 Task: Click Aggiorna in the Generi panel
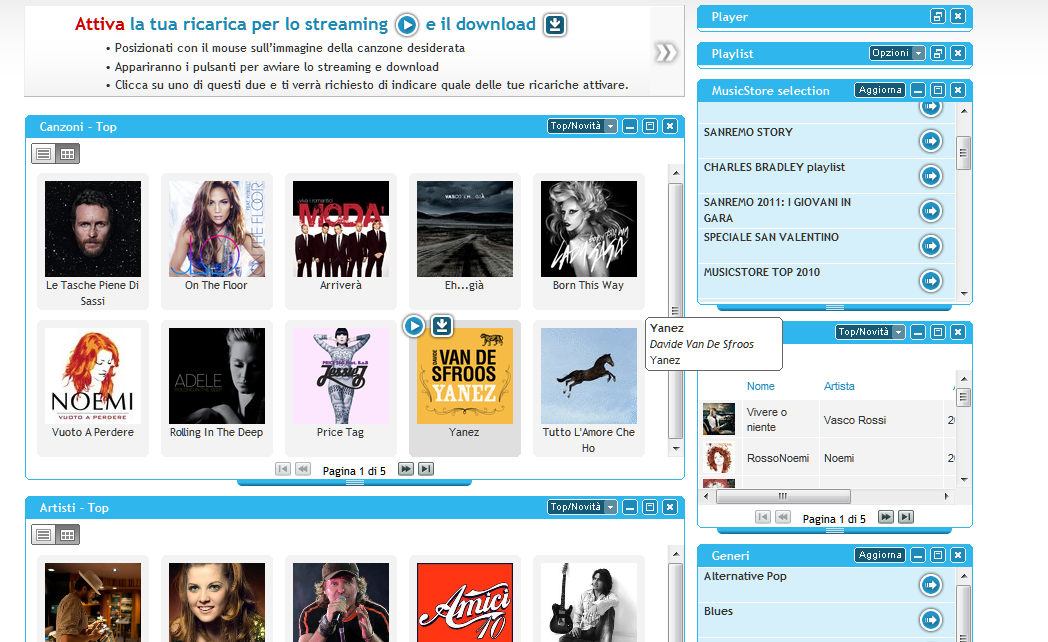pyautogui.click(x=880, y=555)
